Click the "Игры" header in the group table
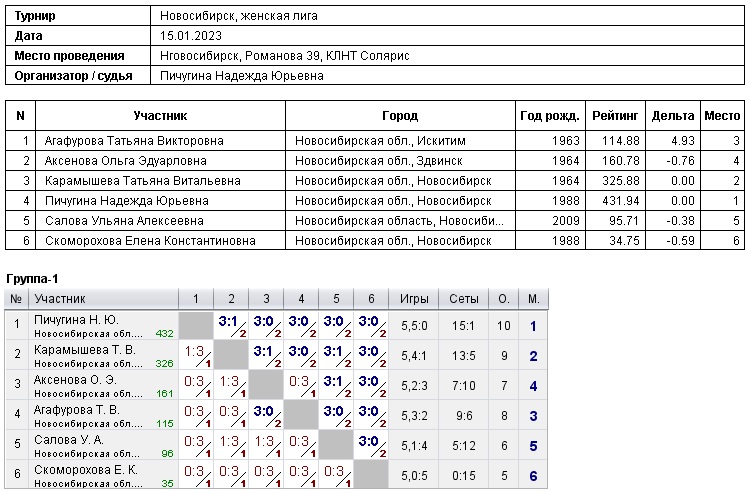The image size is (750, 494). (x=415, y=298)
